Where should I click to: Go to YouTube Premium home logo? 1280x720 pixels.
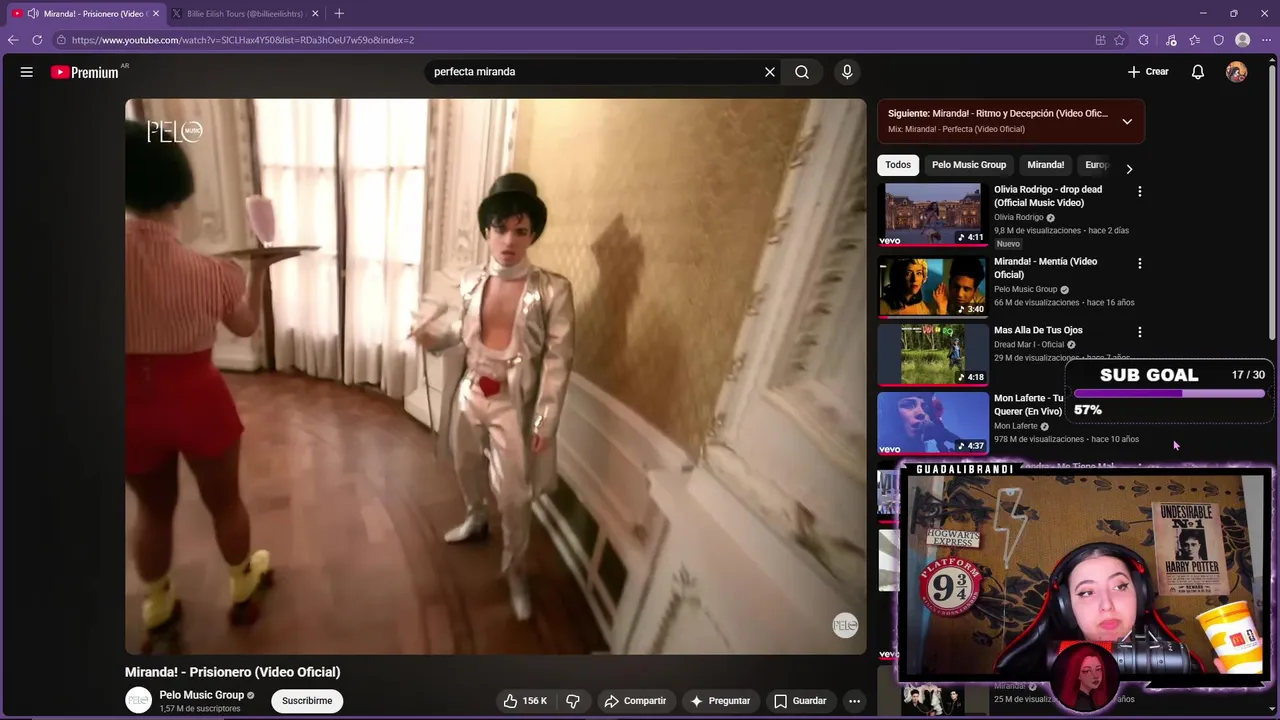coord(85,72)
